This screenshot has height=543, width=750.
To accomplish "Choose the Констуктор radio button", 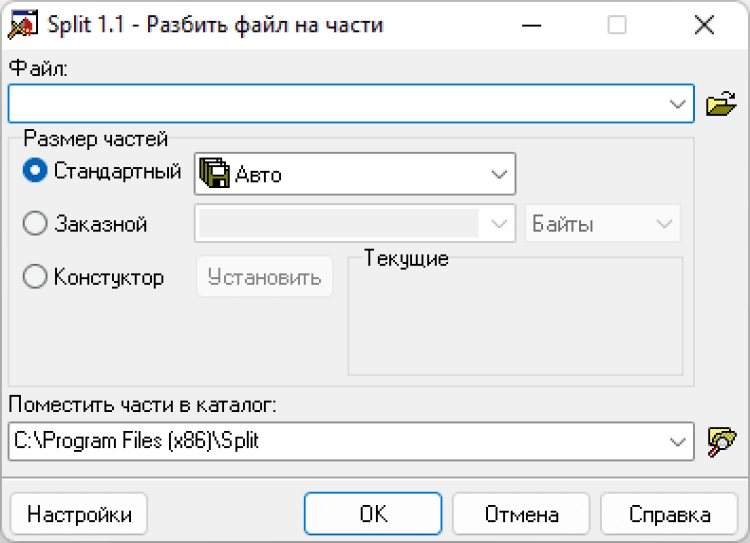I will pos(35,277).
